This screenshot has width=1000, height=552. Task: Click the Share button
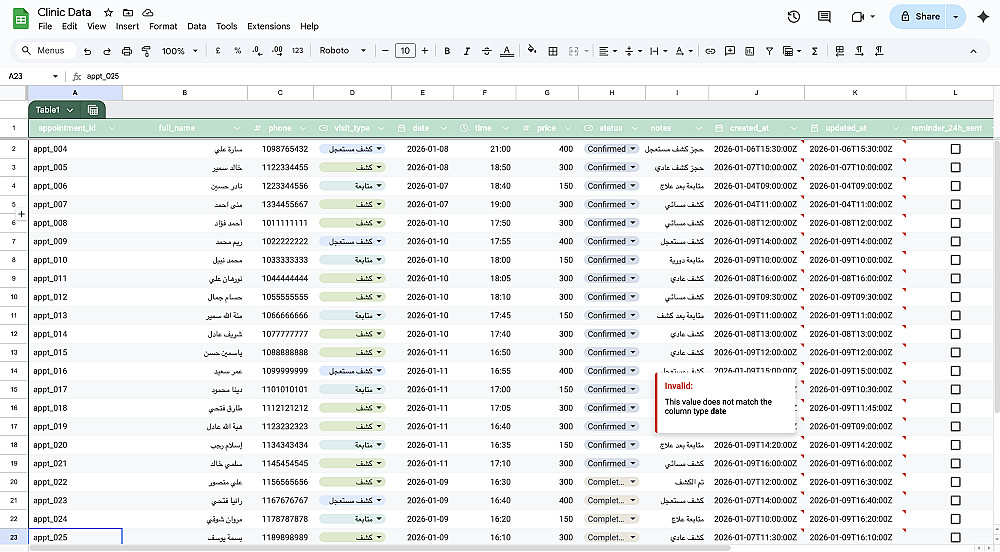pyautogui.click(x=920, y=17)
